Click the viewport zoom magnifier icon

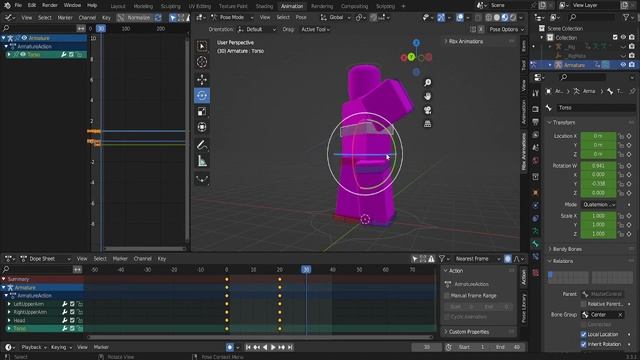point(427,83)
